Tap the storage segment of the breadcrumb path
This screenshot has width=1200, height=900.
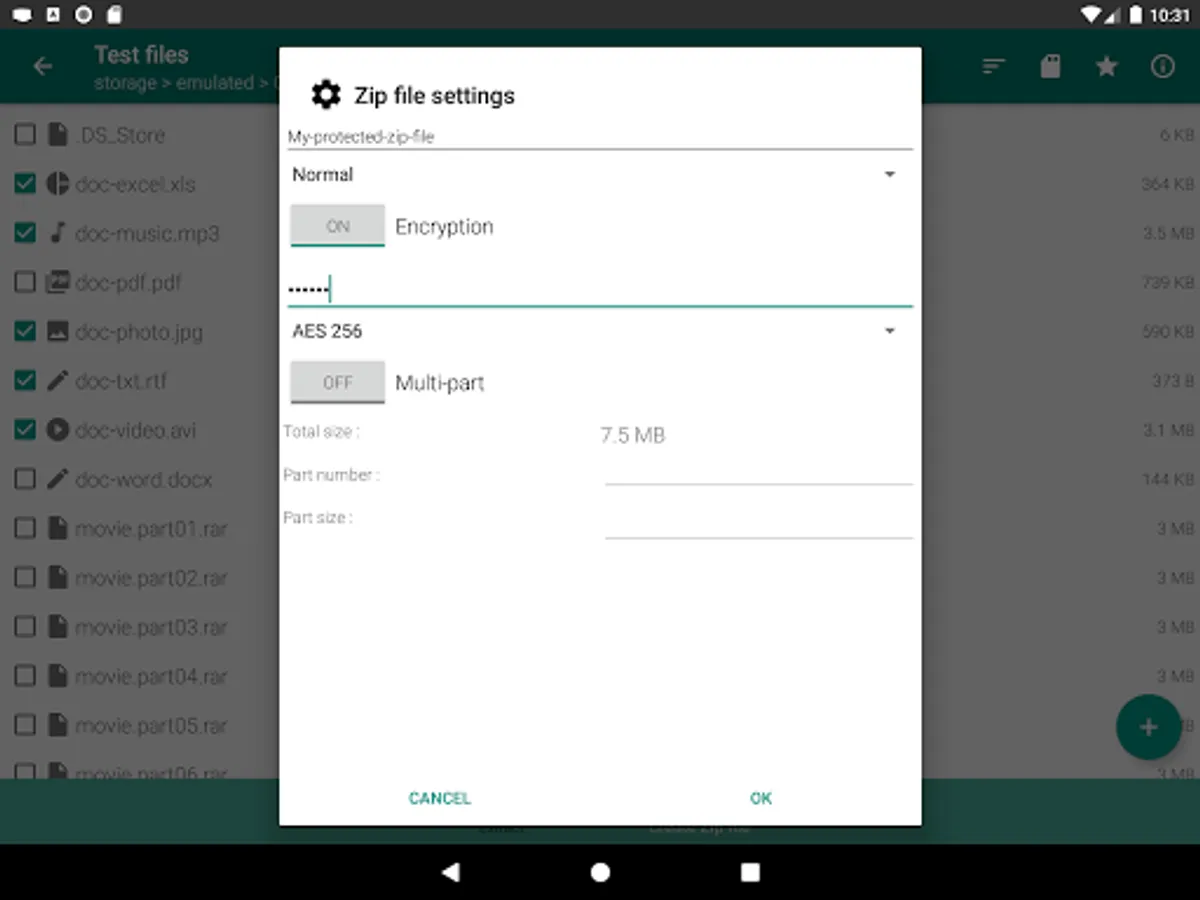click(125, 83)
